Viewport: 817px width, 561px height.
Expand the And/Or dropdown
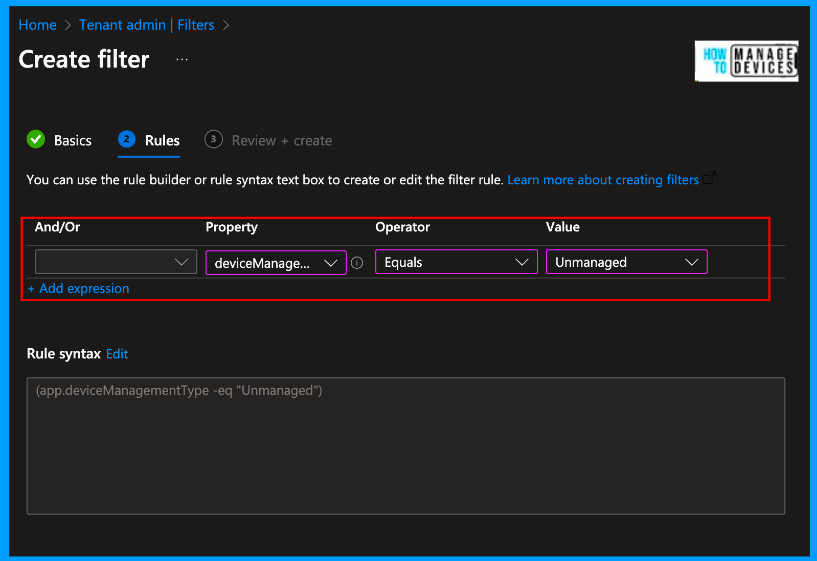(116, 261)
